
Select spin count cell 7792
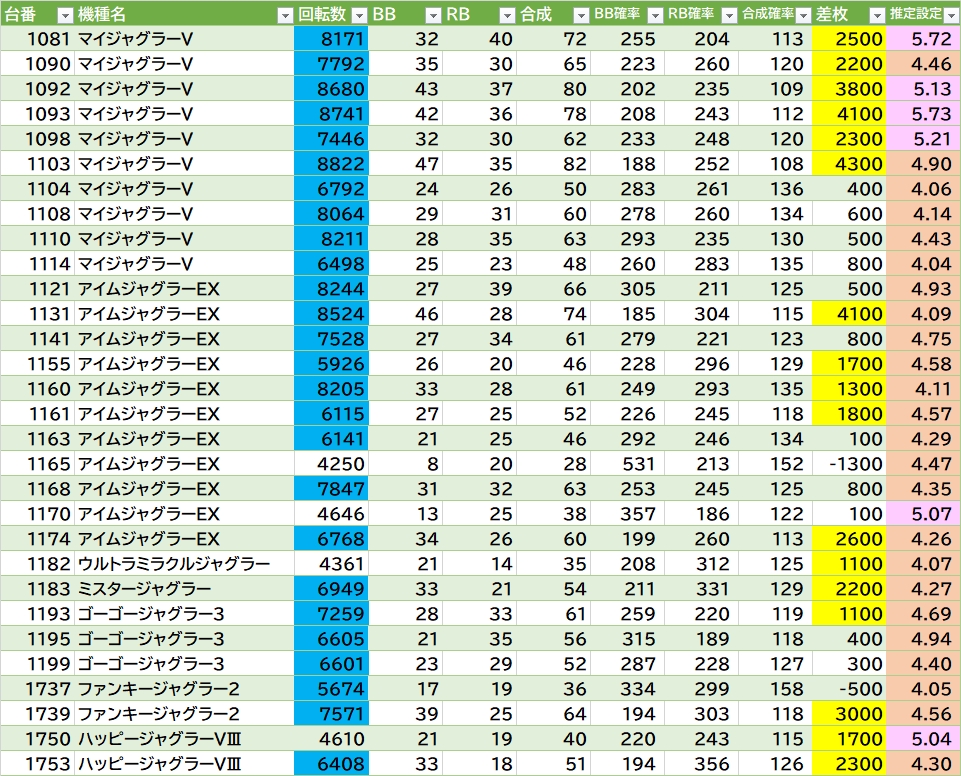pyautogui.click(x=331, y=64)
